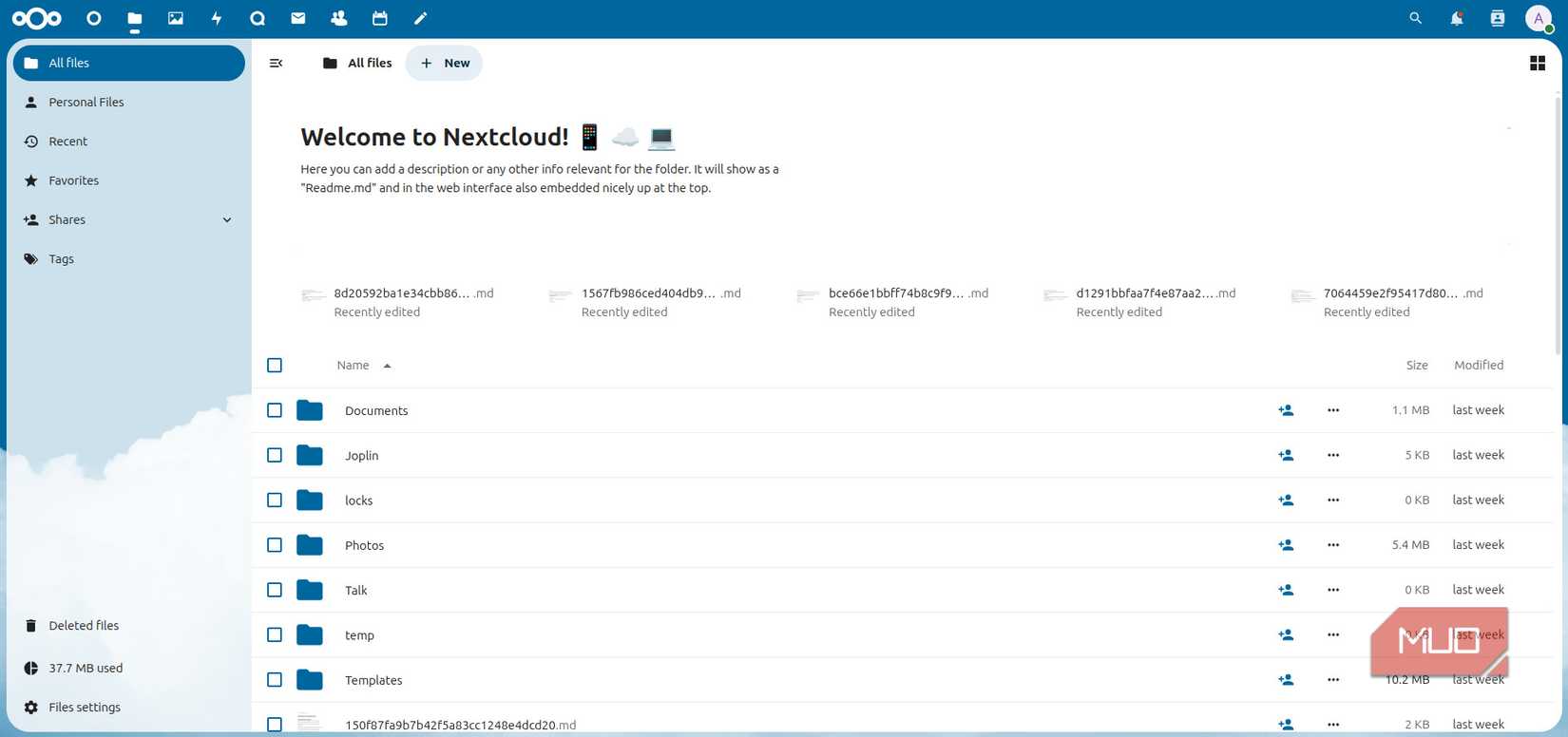Screen dimensions: 1568x737
Task: Show Recent files view
Action: pos(129,142)
